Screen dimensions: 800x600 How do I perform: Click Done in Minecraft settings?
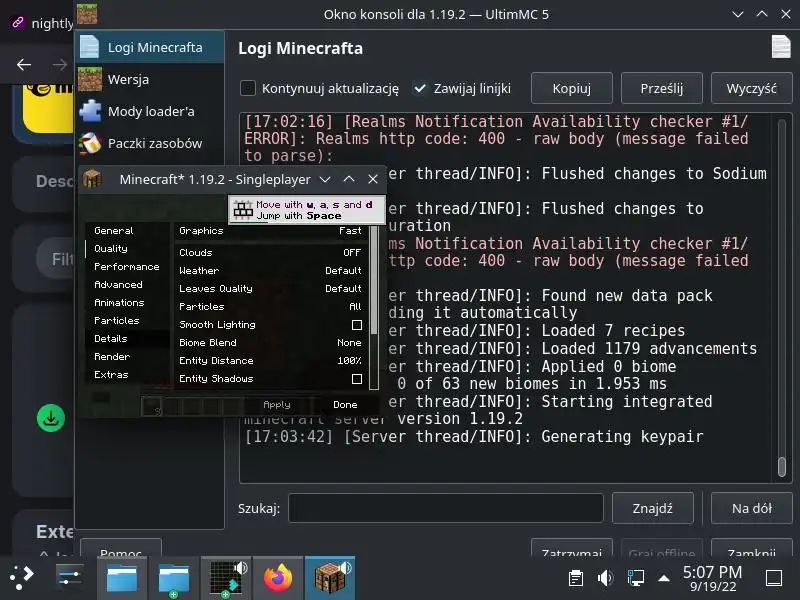click(x=345, y=405)
